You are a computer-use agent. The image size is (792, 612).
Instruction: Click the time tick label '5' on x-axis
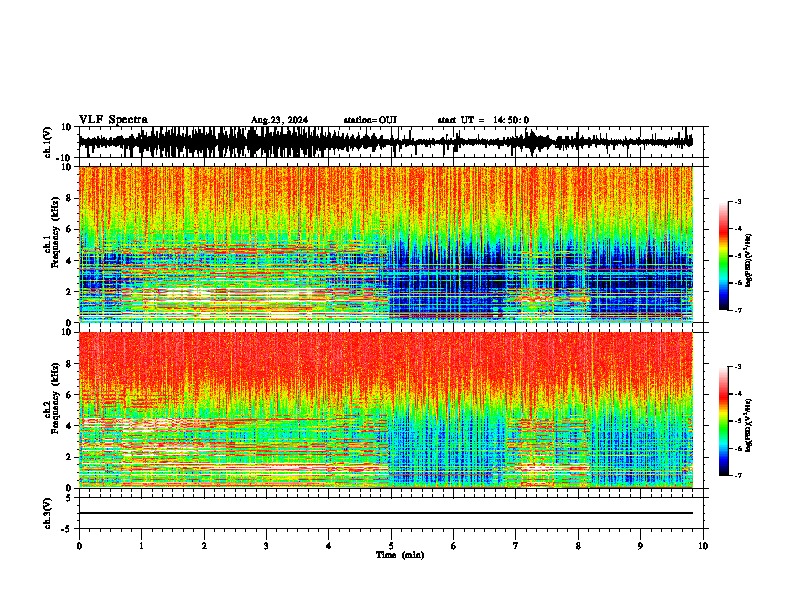[391, 546]
